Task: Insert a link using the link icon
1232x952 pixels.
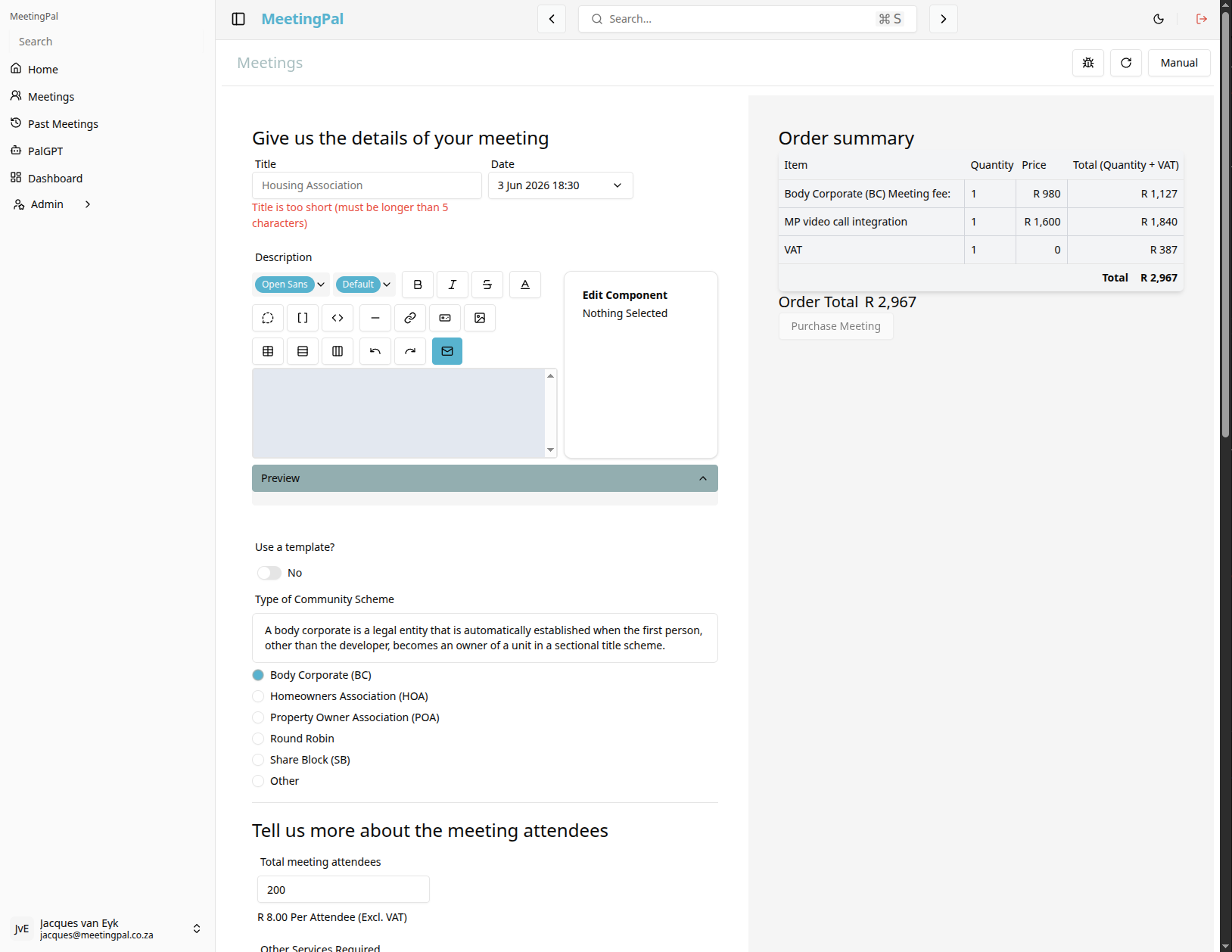Action: coord(410,318)
